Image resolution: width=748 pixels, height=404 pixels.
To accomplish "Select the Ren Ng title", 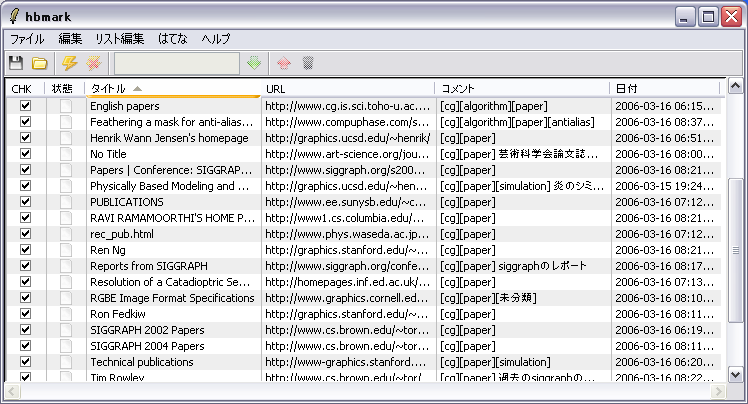I will pos(108,250).
